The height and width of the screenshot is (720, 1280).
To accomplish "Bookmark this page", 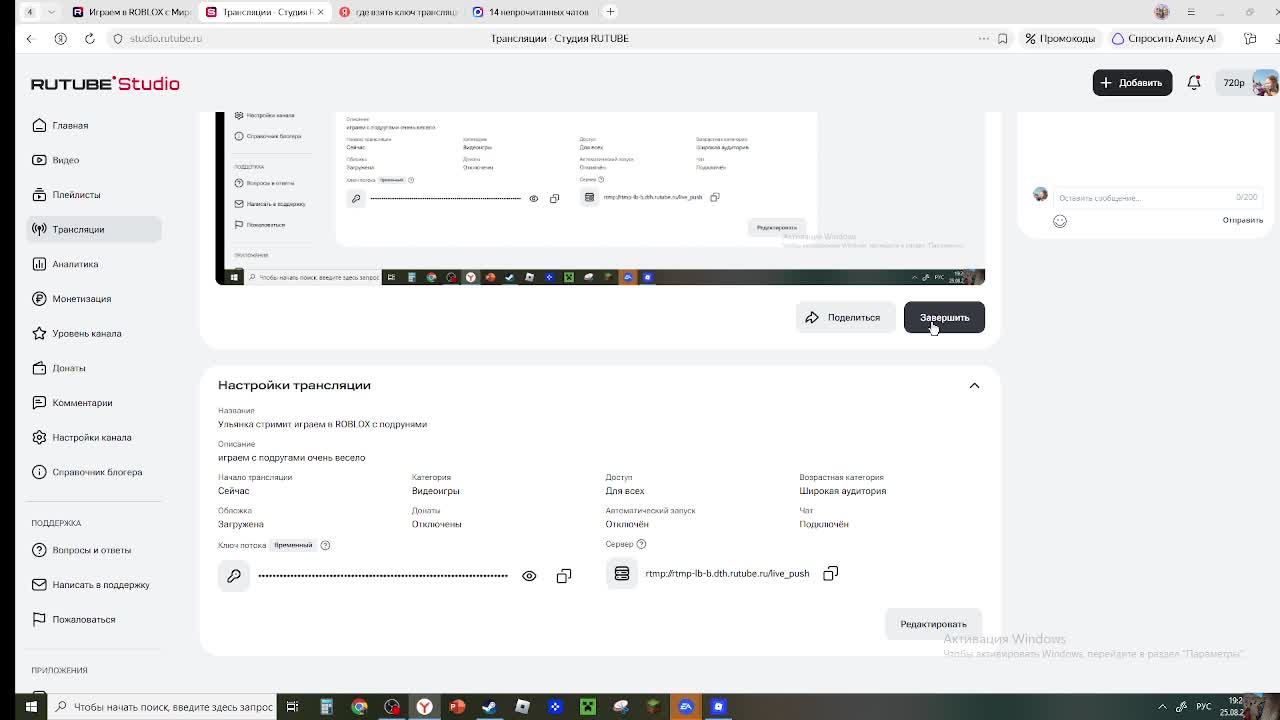I will click(x=1002, y=38).
